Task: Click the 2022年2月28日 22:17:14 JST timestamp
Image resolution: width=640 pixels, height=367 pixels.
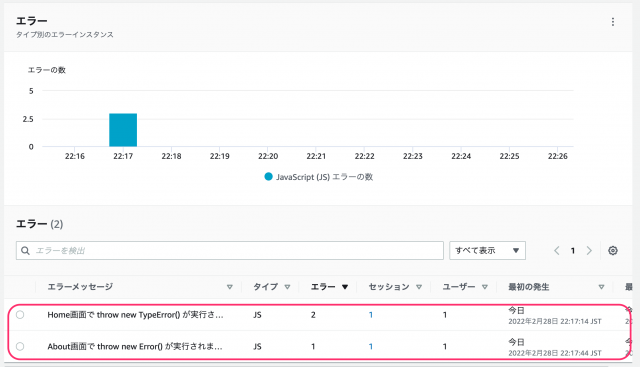Action: coord(555,322)
